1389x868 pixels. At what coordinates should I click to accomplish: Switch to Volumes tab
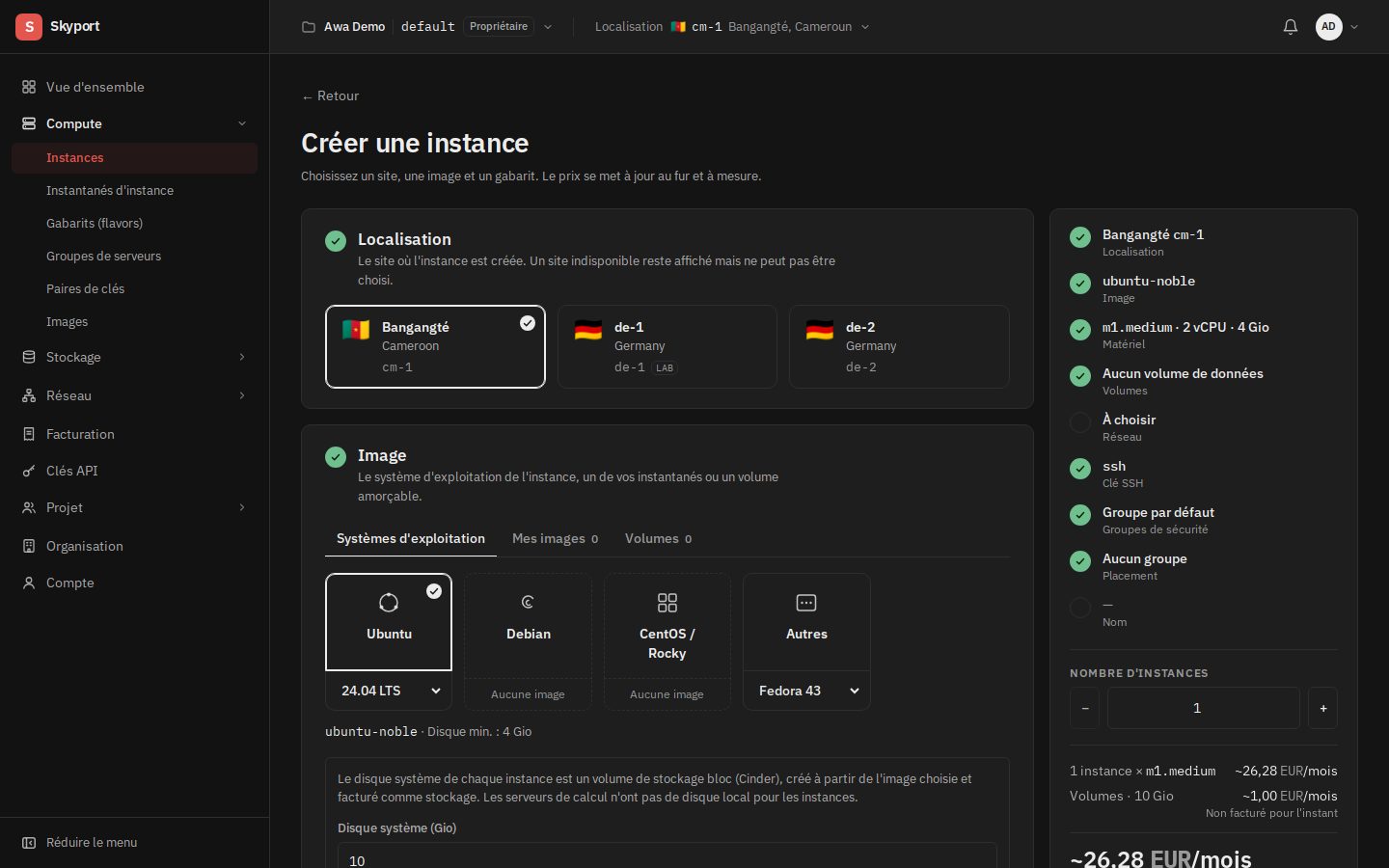[x=658, y=538]
